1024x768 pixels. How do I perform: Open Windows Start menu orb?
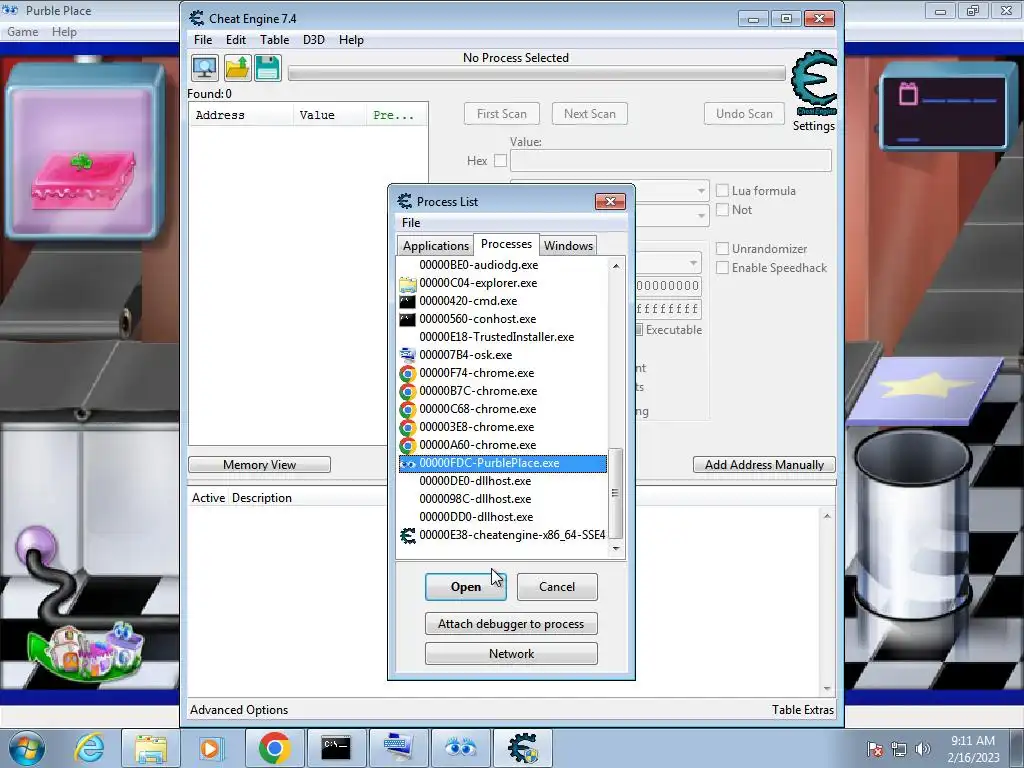(27, 748)
